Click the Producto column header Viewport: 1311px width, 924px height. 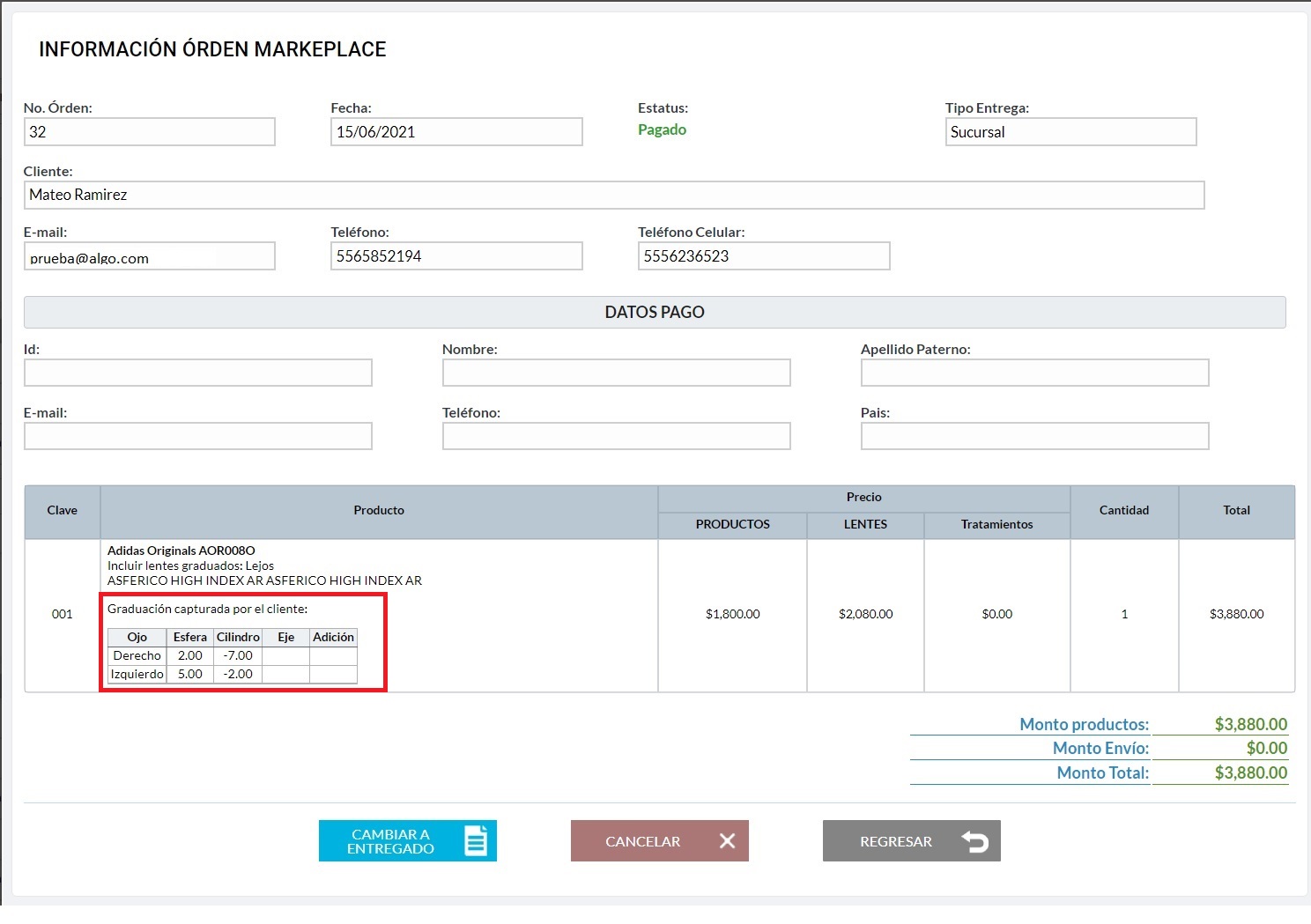click(x=379, y=511)
